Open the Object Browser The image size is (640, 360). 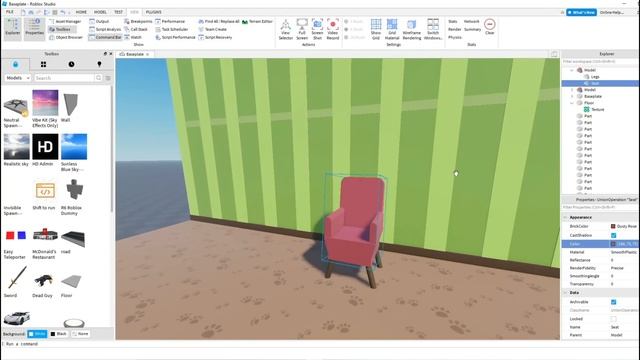coord(66,37)
